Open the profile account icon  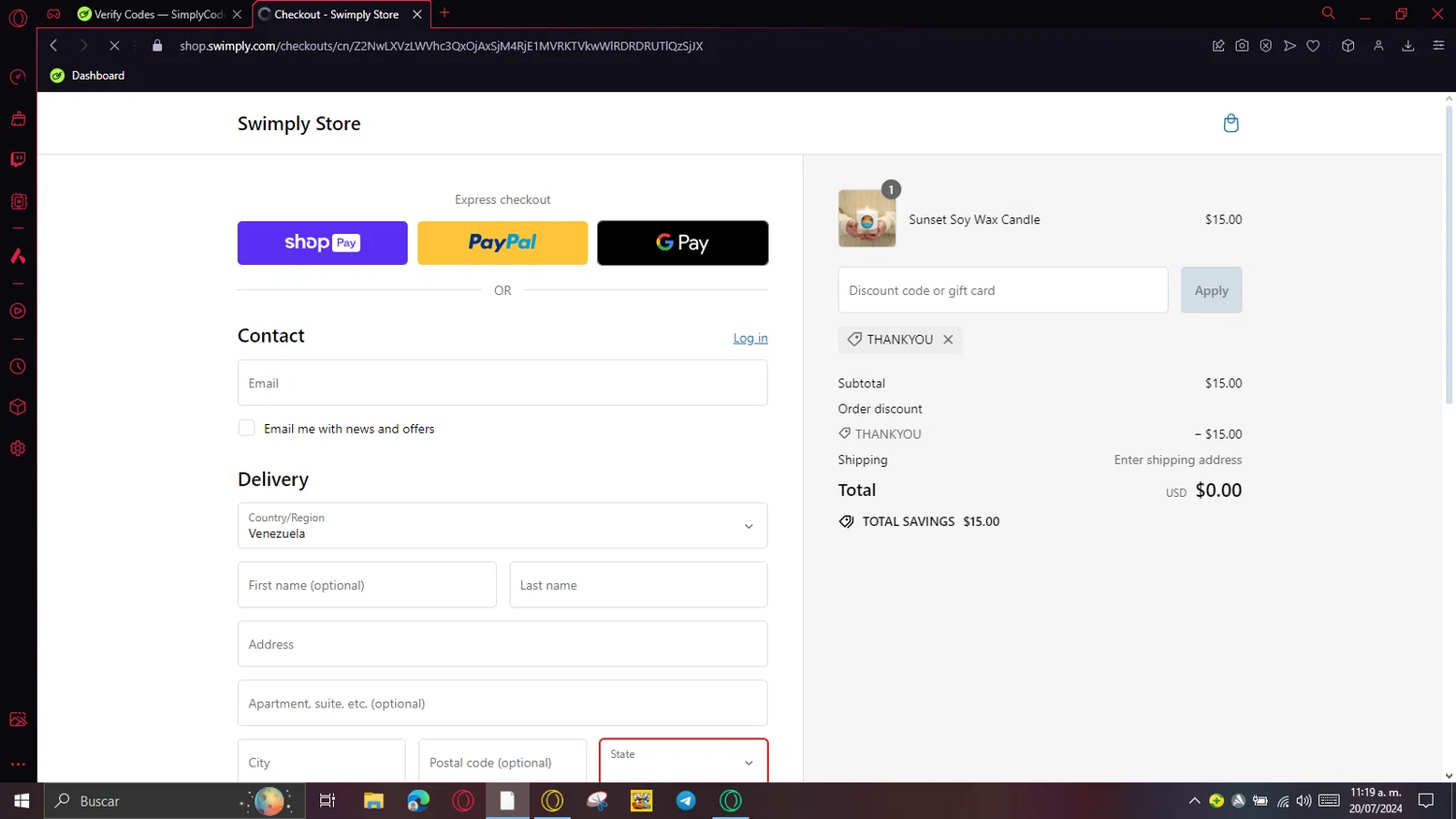1378,46
